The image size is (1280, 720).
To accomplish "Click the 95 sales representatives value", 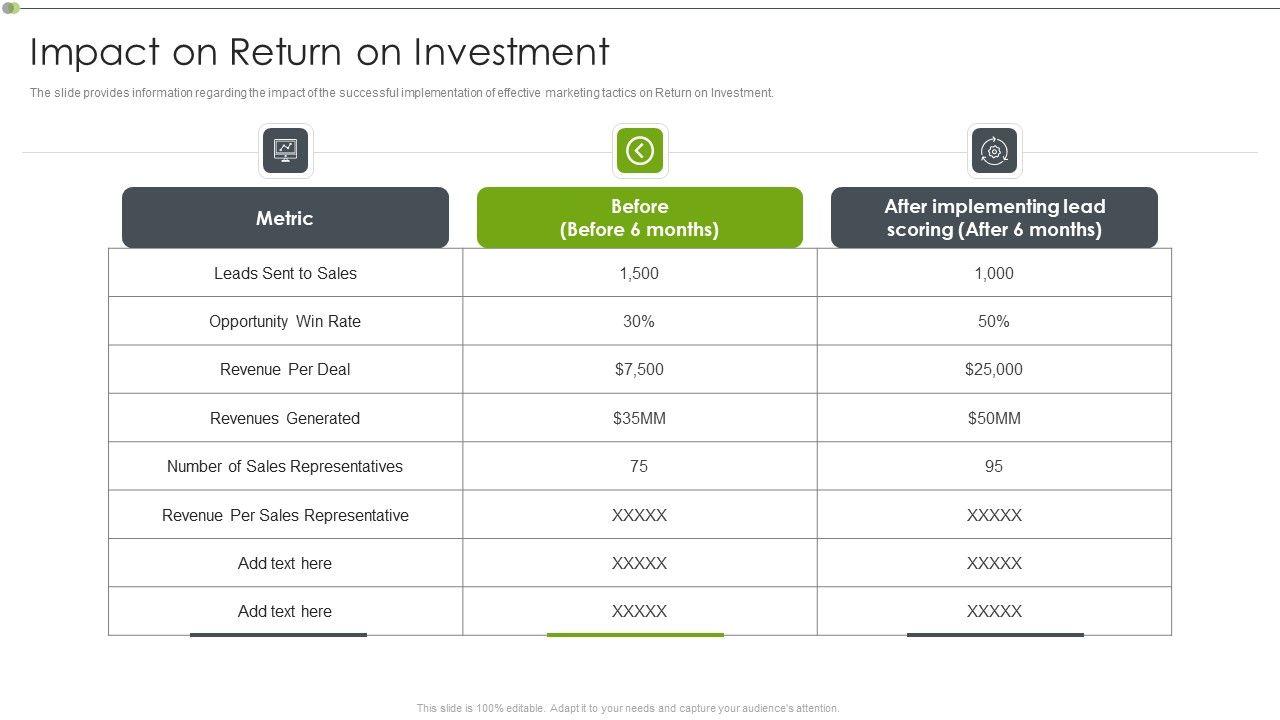I will pos(994,466).
